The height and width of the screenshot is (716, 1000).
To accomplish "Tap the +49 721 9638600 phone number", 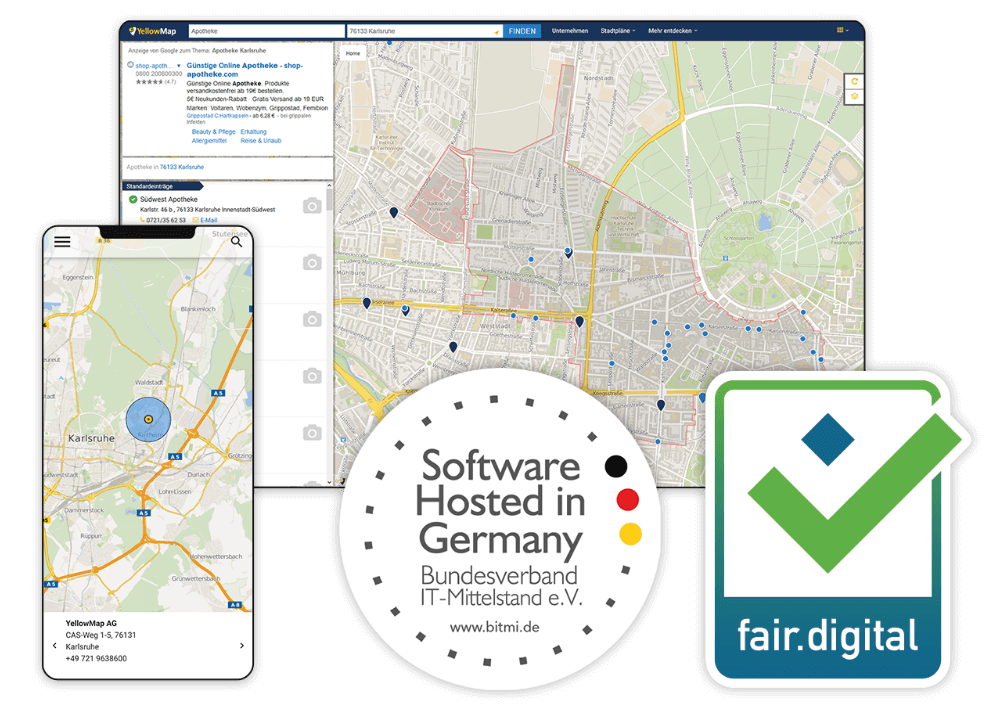I will pyautogui.click(x=96, y=658).
